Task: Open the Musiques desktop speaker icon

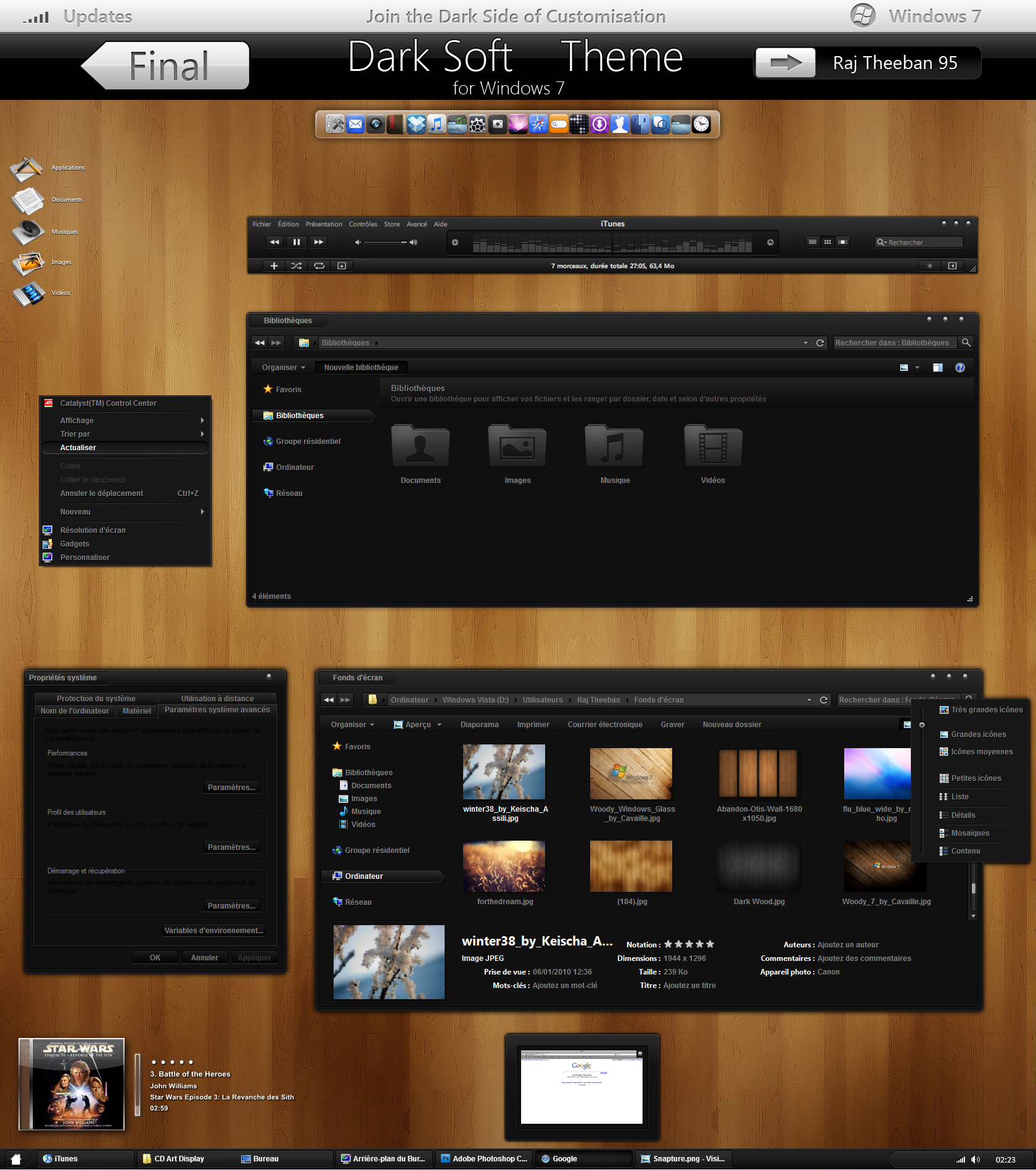Action: pyautogui.click(x=28, y=233)
